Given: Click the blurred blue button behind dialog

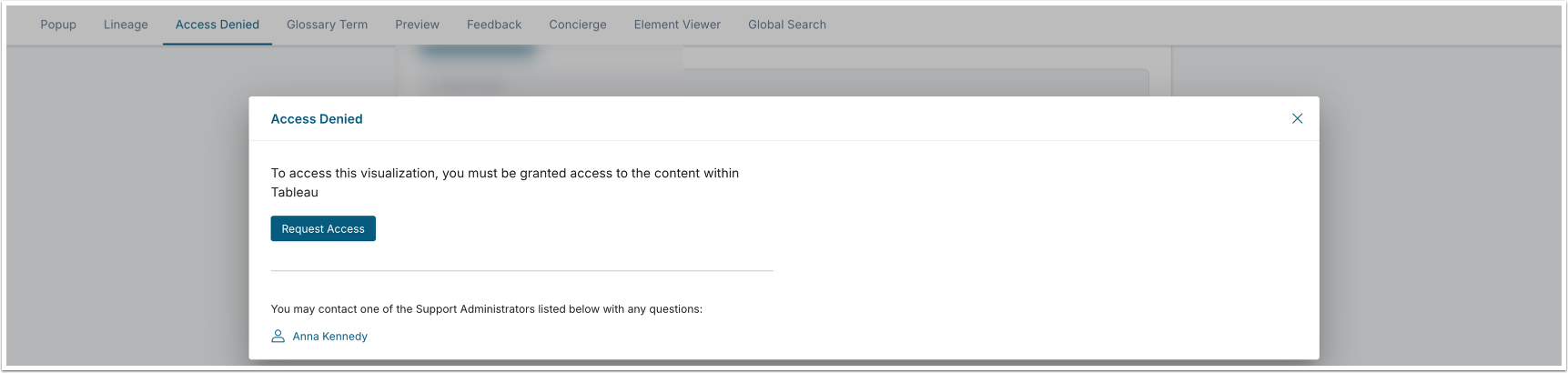Looking at the screenshot, I should point(477,52).
